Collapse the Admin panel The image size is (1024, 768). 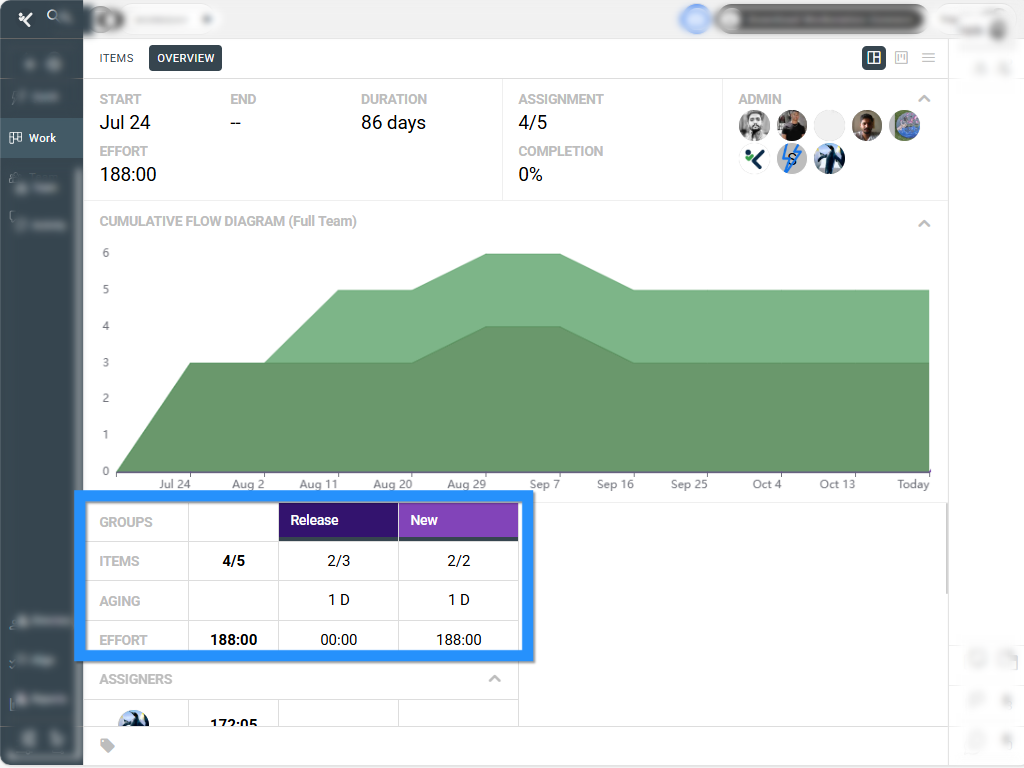pos(924,99)
